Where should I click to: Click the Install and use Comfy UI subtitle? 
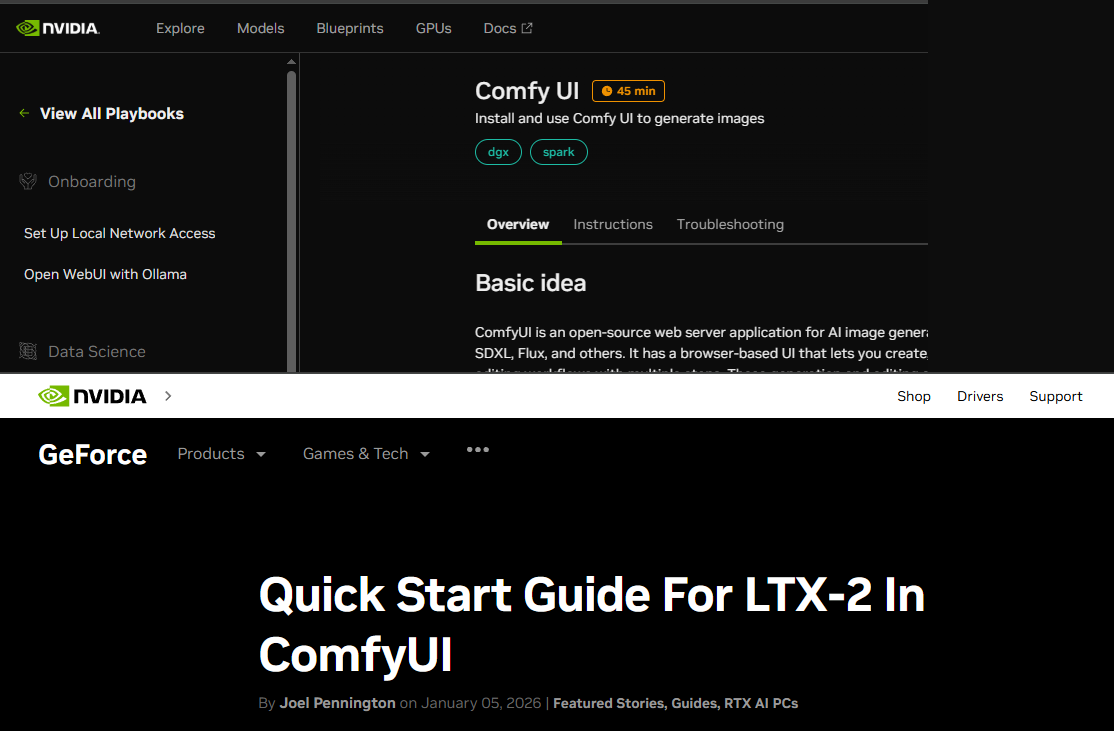point(620,119)
